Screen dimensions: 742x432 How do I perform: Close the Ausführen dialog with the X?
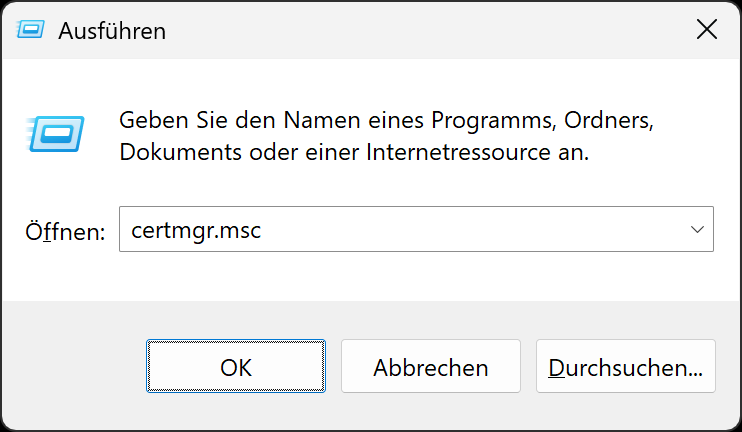pyautogui.click(x=707, y=30)
